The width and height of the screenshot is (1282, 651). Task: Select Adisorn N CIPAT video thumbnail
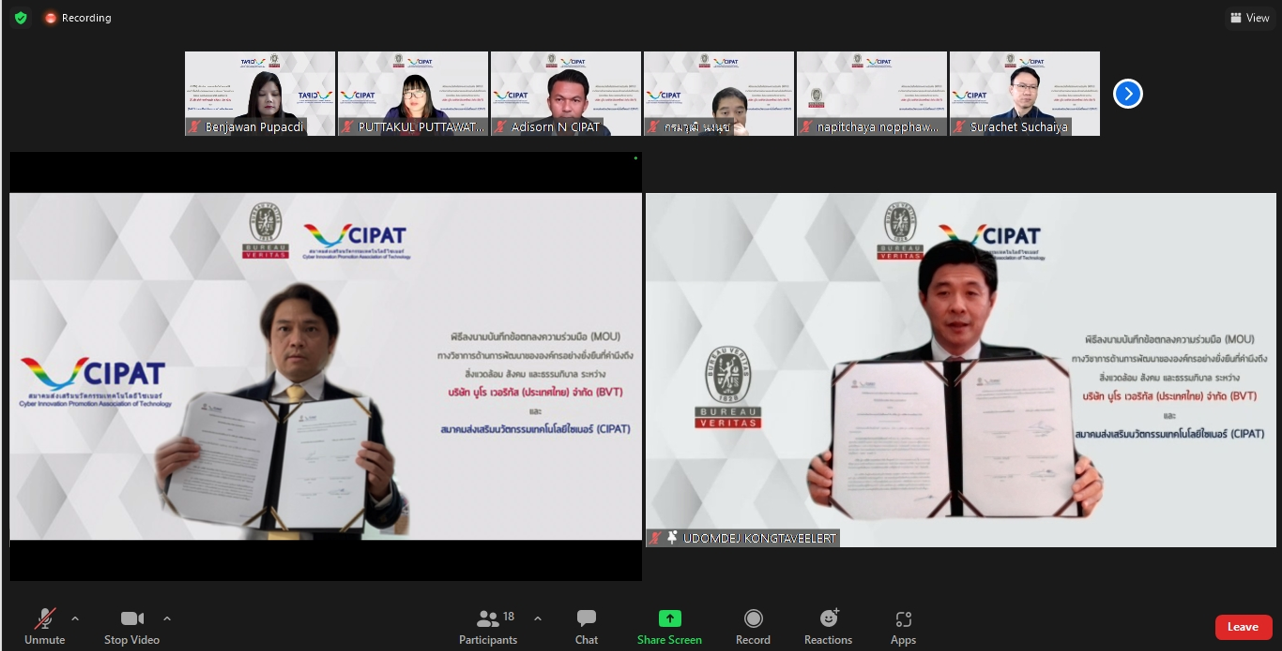(x=566, y=94)
